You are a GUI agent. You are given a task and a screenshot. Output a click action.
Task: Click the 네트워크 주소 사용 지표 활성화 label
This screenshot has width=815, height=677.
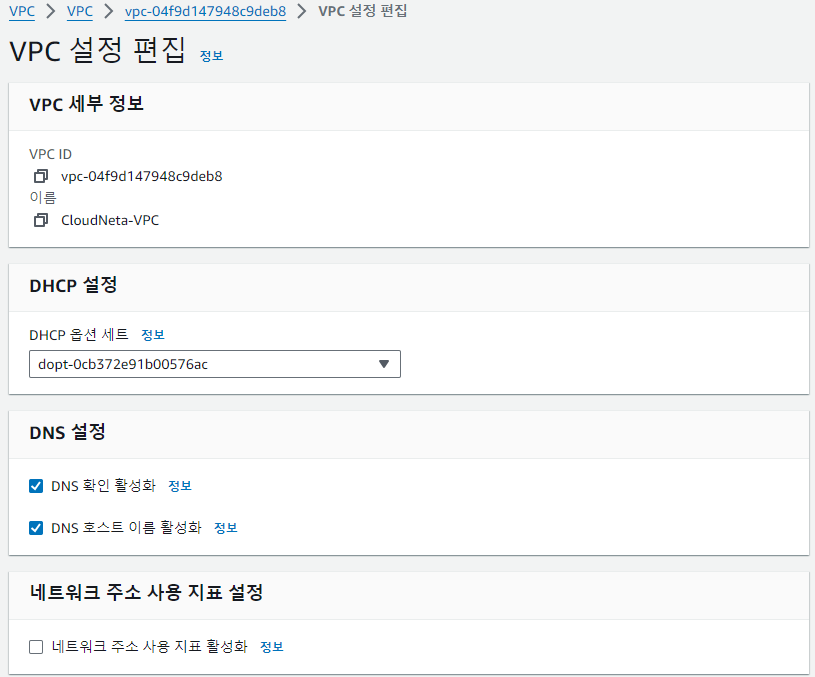(149, 647)
